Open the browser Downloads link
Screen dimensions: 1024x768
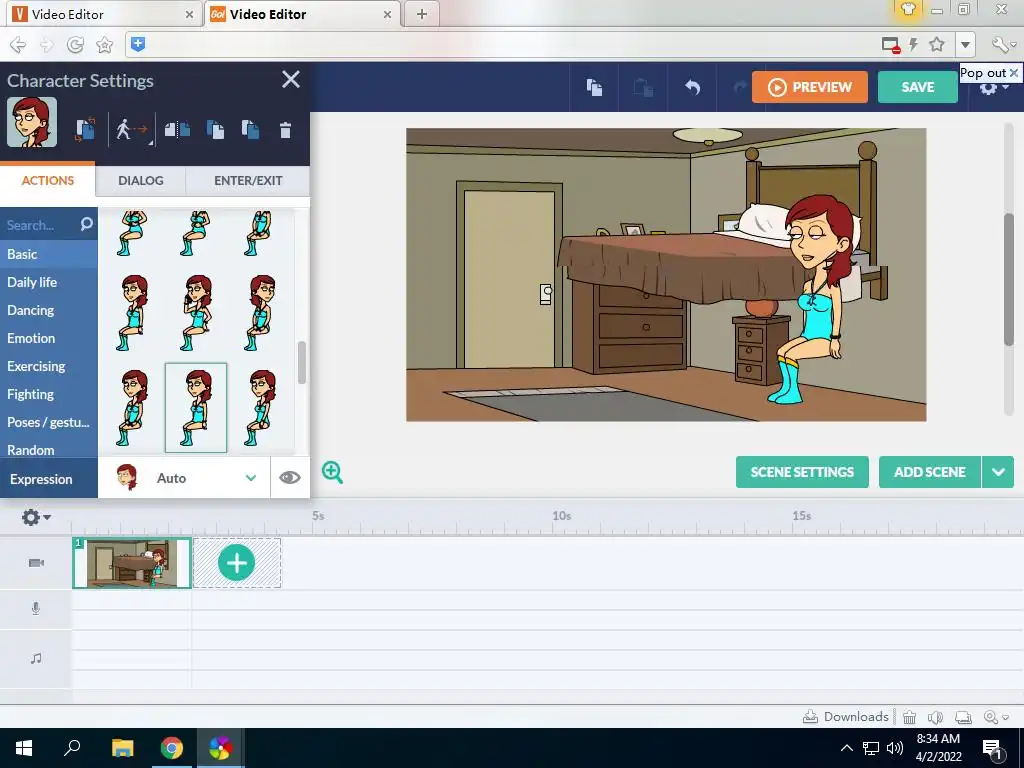[846, 716]
